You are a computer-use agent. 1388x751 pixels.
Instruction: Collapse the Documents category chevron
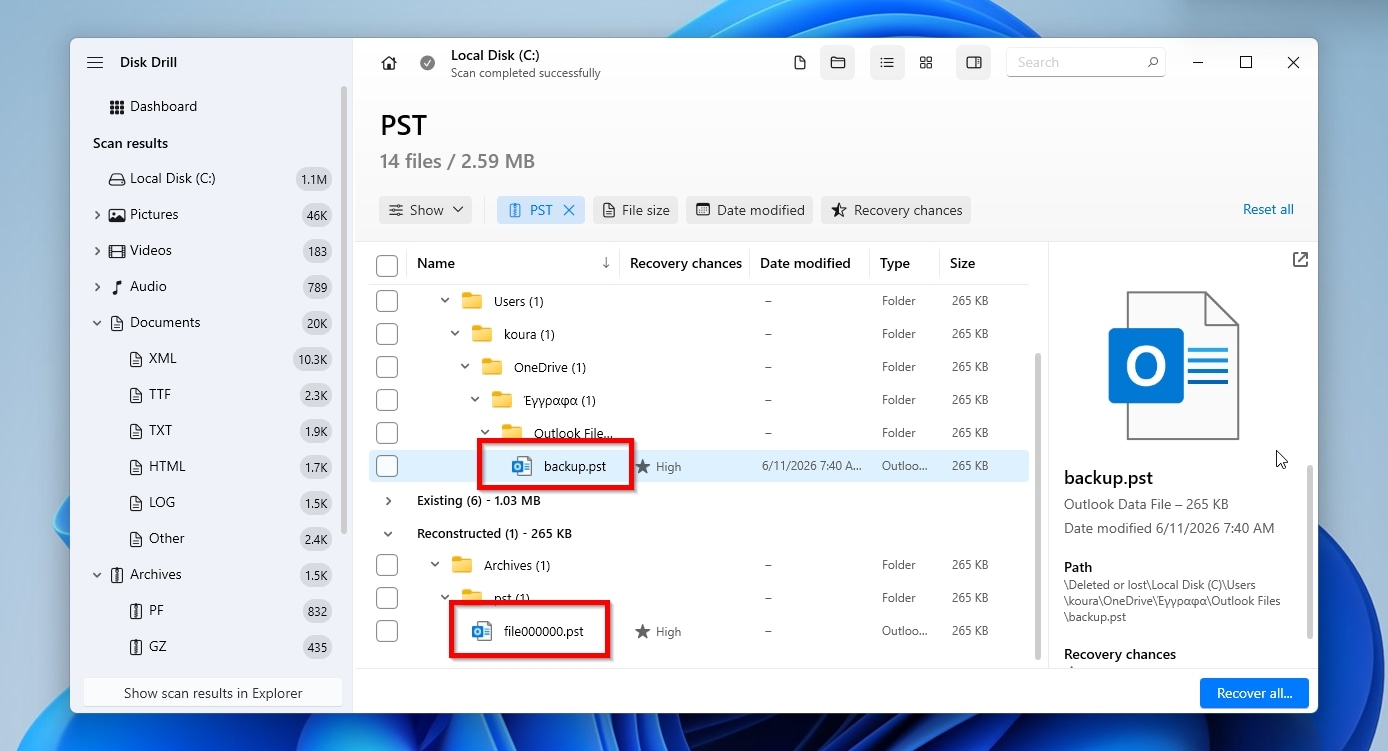coord(97,323)
